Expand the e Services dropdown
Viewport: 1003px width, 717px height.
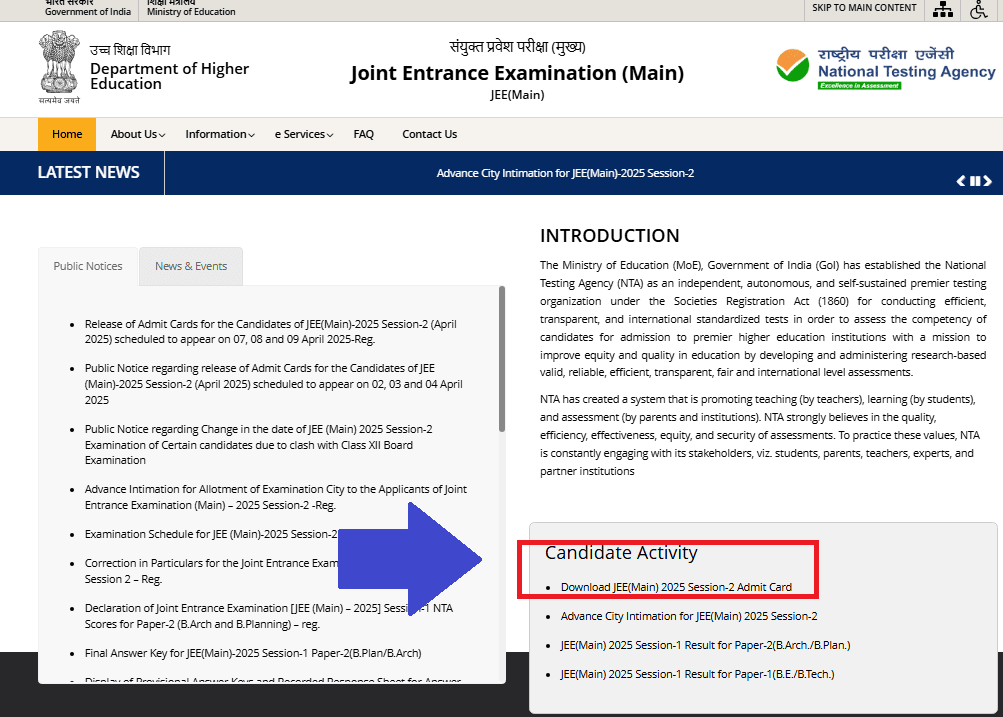(302, 133)
